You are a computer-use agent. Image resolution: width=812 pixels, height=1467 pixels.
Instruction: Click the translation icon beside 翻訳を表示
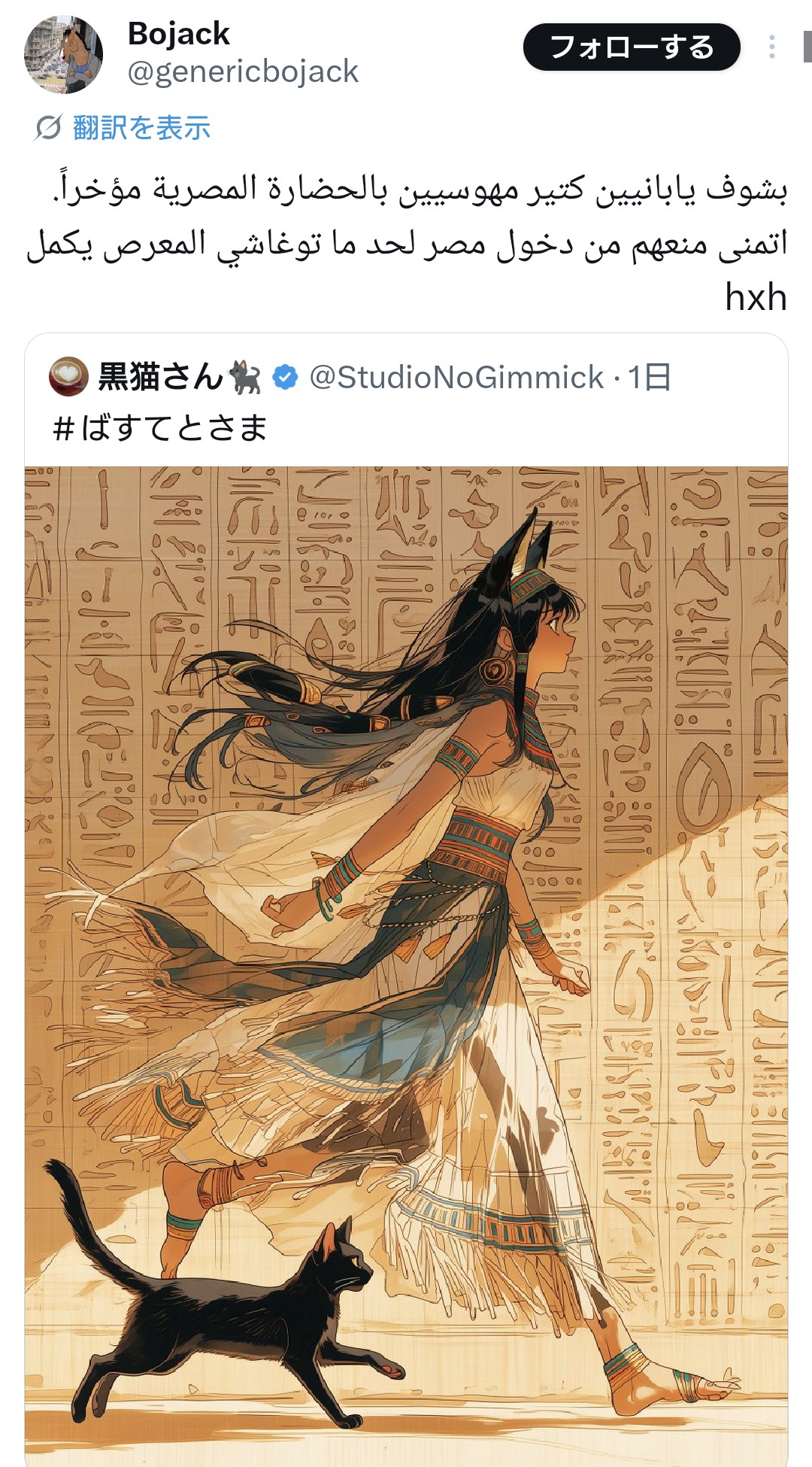tap(48, 128)
